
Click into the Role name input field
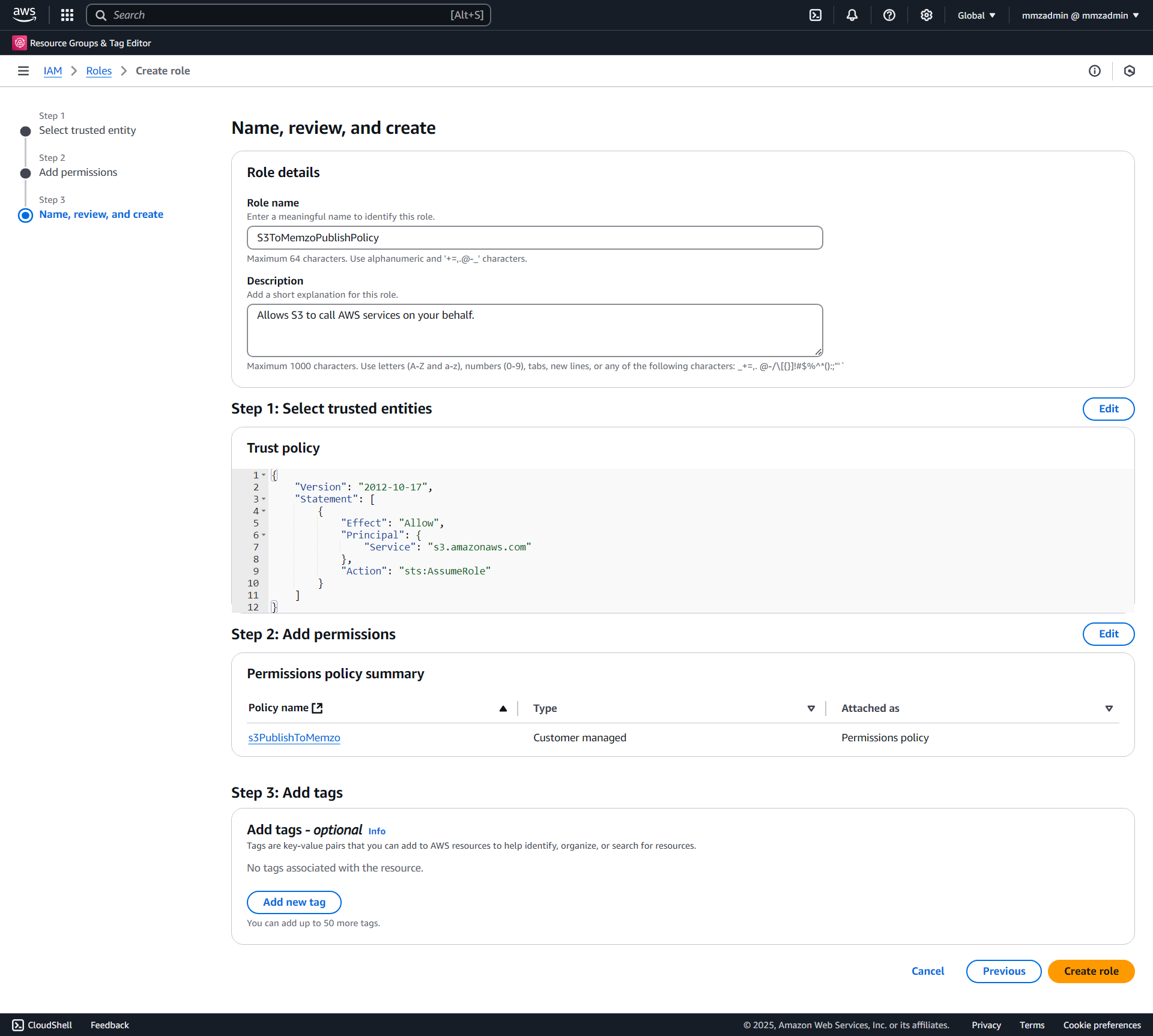(x=534, y=238)
